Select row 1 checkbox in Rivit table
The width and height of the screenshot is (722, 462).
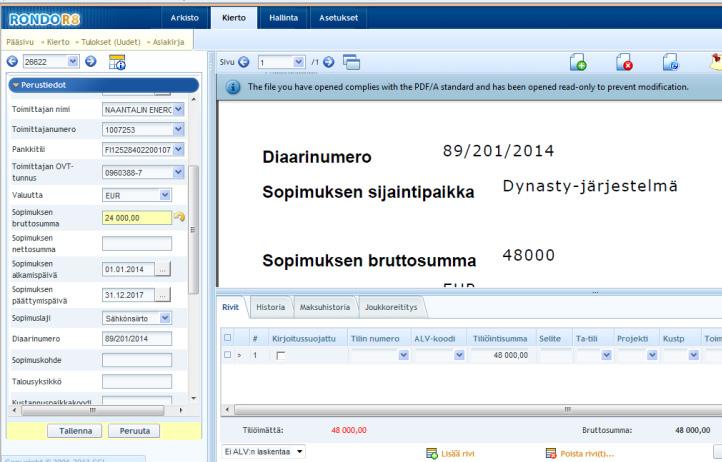(x=227, y=355)
